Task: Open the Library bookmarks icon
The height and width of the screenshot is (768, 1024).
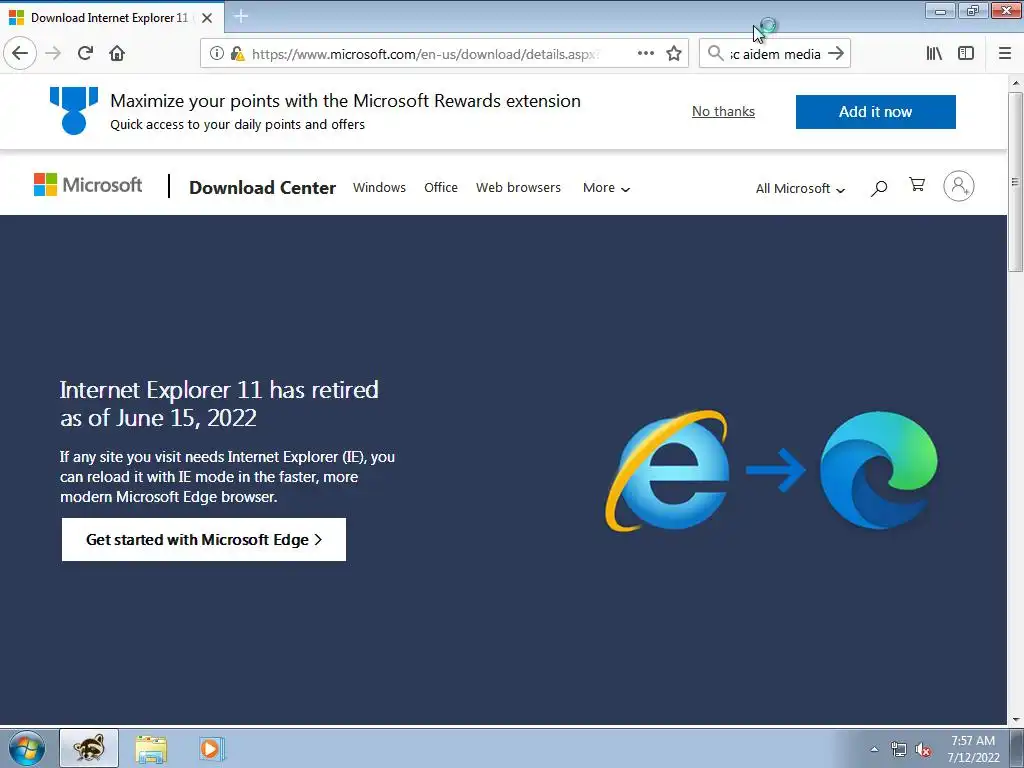Action: (934, 53)
